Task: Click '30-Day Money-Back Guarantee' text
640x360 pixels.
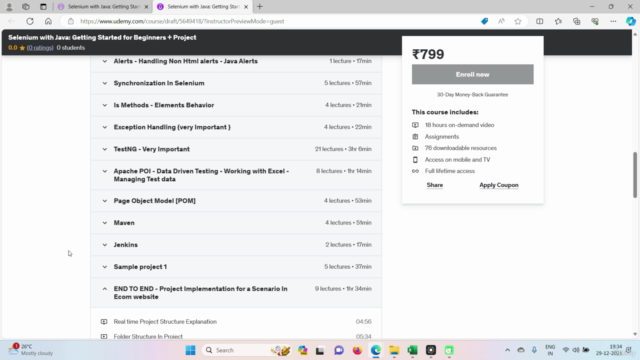Action: click(x=472, y=94)
